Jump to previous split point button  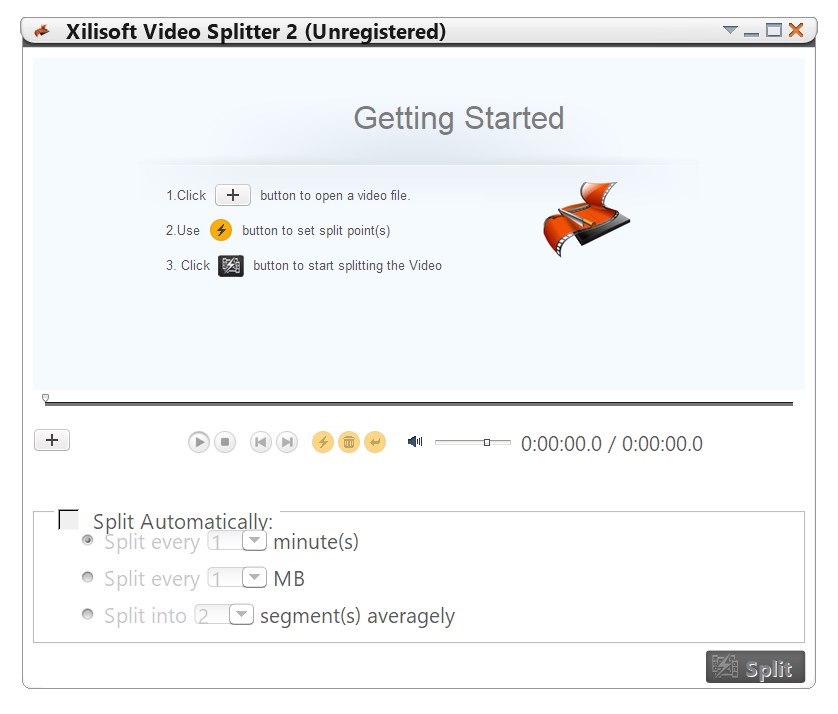(260, 443)
